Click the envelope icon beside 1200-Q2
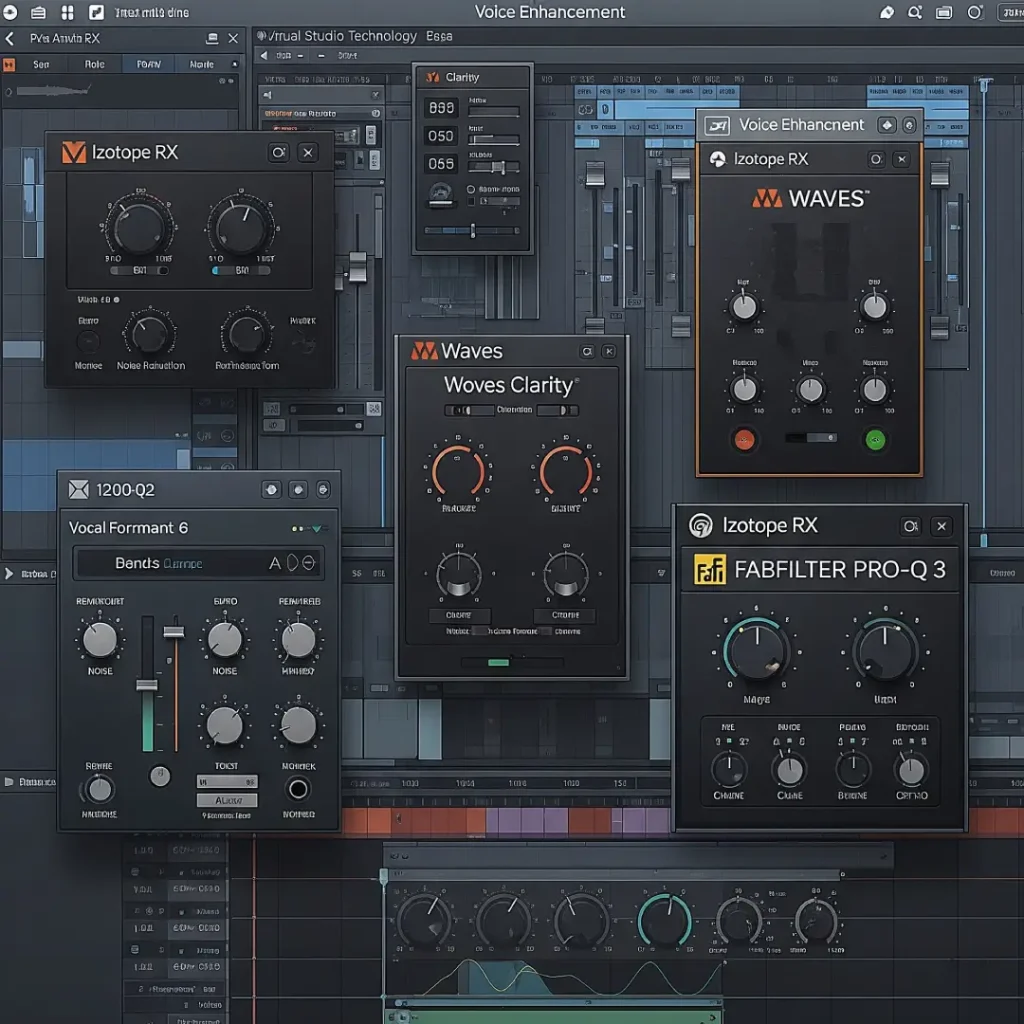The height and width of the screenshot is (1024, 1024). pos(79,490)
